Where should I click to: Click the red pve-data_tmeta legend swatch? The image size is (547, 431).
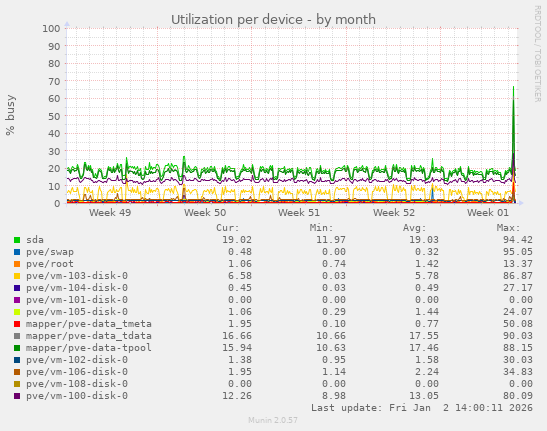[17, 324]
